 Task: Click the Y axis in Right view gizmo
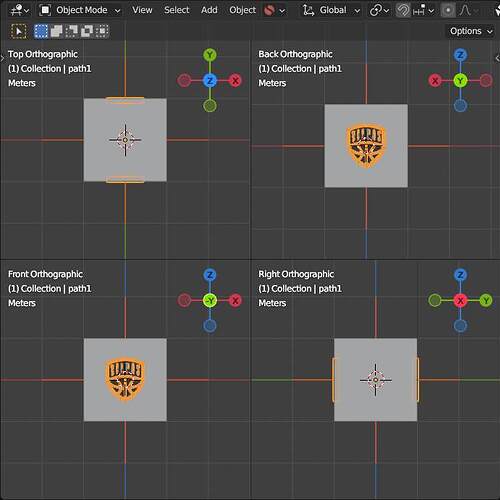pyautogui.click(x=486, y=300)
